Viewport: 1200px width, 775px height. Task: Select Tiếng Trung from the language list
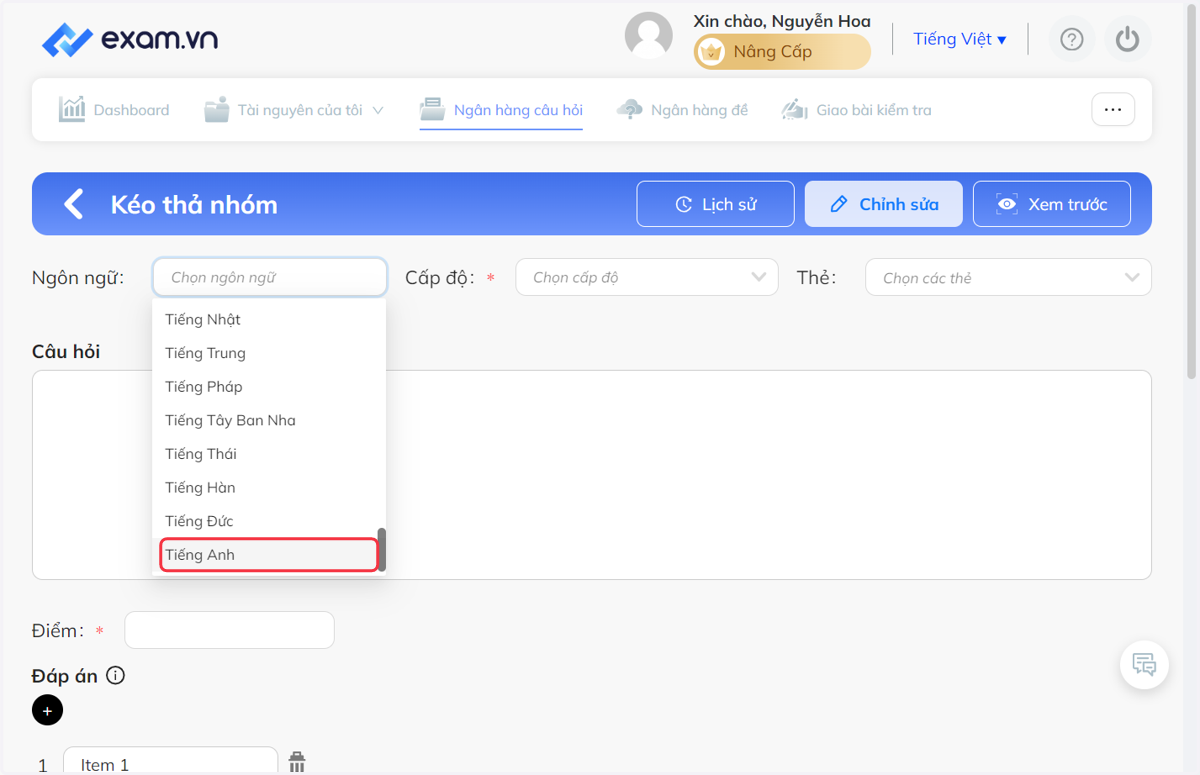(x=269, y=353)
